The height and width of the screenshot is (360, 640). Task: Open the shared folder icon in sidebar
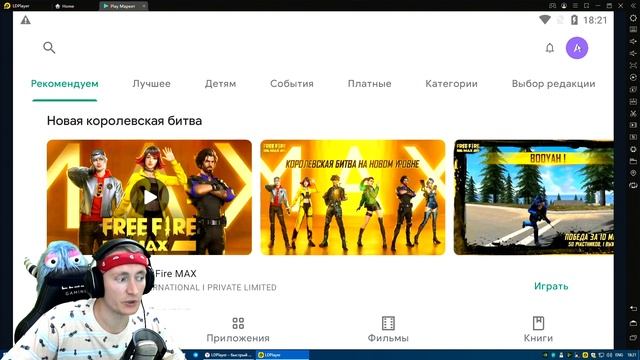click(x=633, y=161)
